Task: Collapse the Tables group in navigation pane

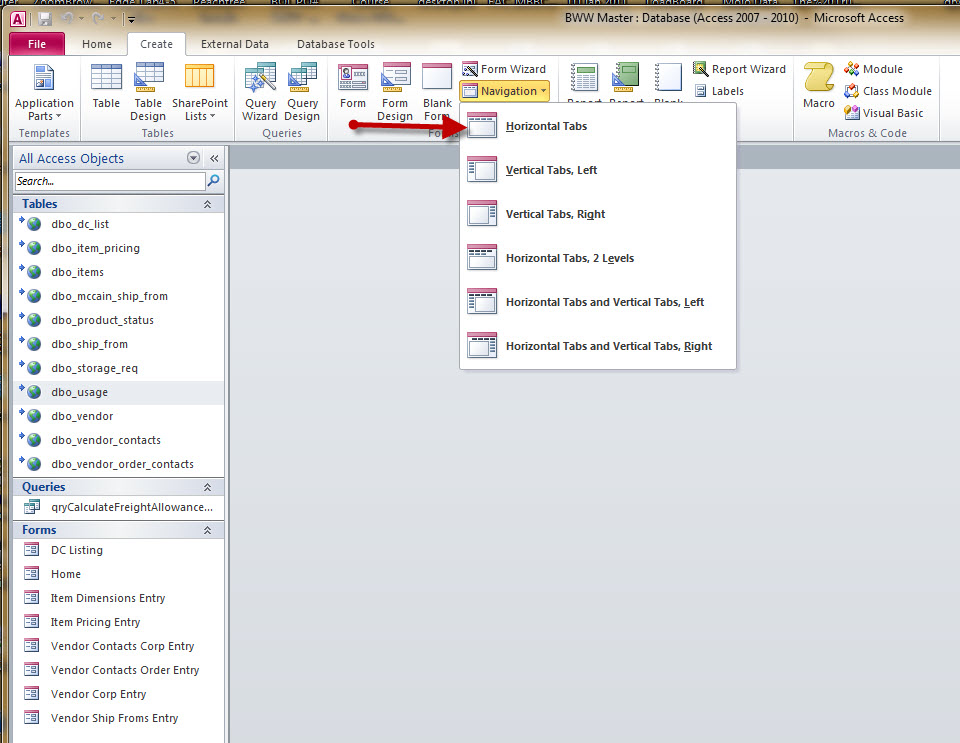Action: click(x=206, y=203)
